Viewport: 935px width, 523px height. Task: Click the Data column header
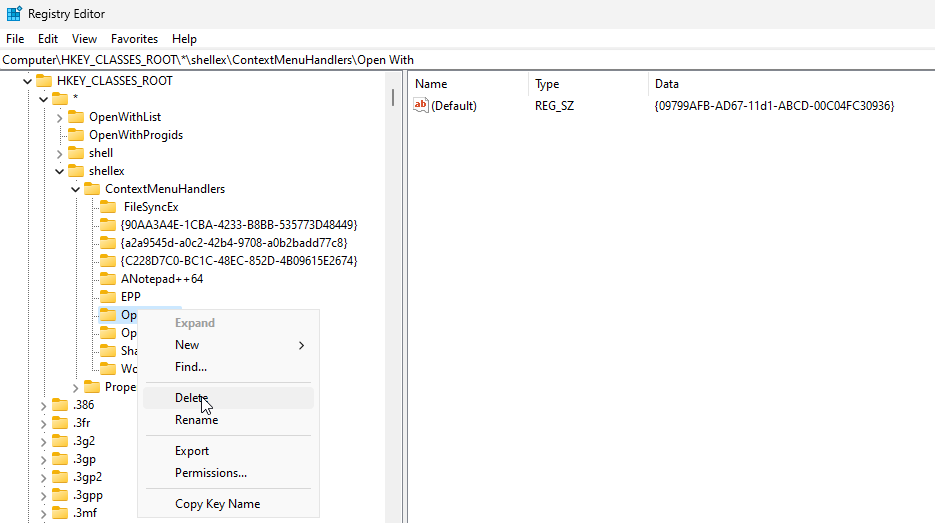pos(666,84)
